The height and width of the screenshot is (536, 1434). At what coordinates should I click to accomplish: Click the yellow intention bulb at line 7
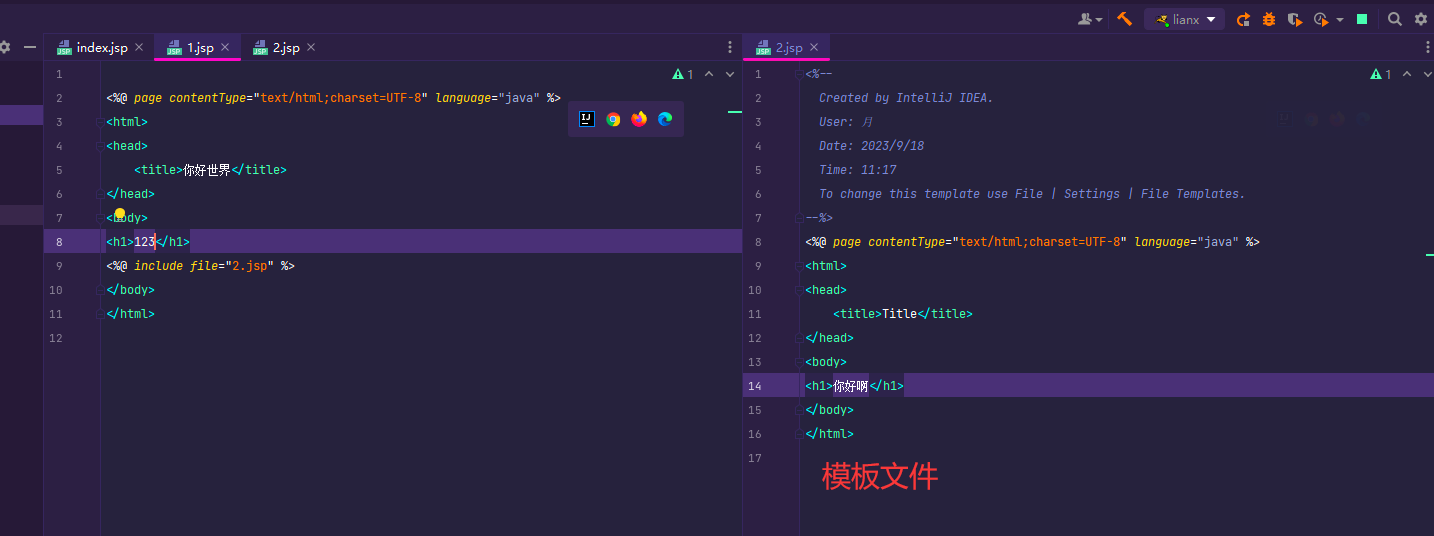point(120,214)
